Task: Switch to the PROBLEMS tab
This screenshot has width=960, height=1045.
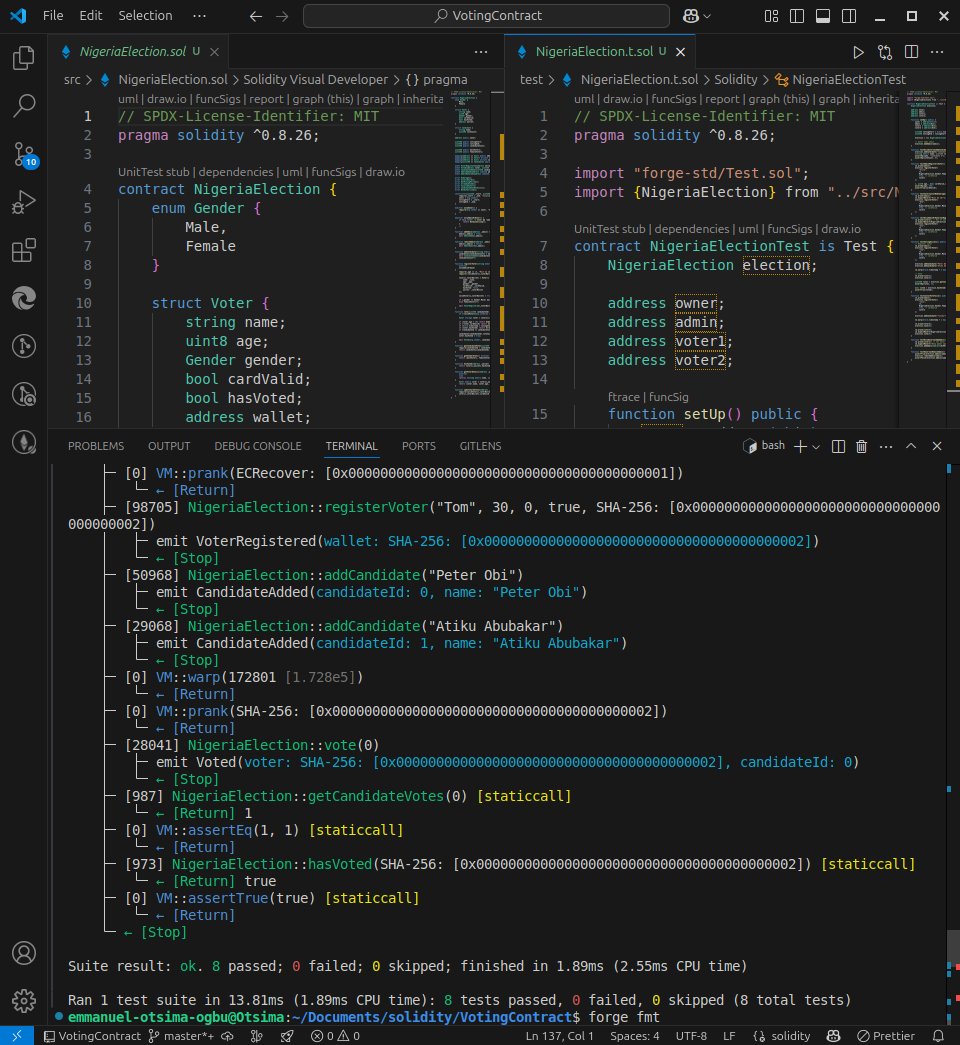Action: 96,446
